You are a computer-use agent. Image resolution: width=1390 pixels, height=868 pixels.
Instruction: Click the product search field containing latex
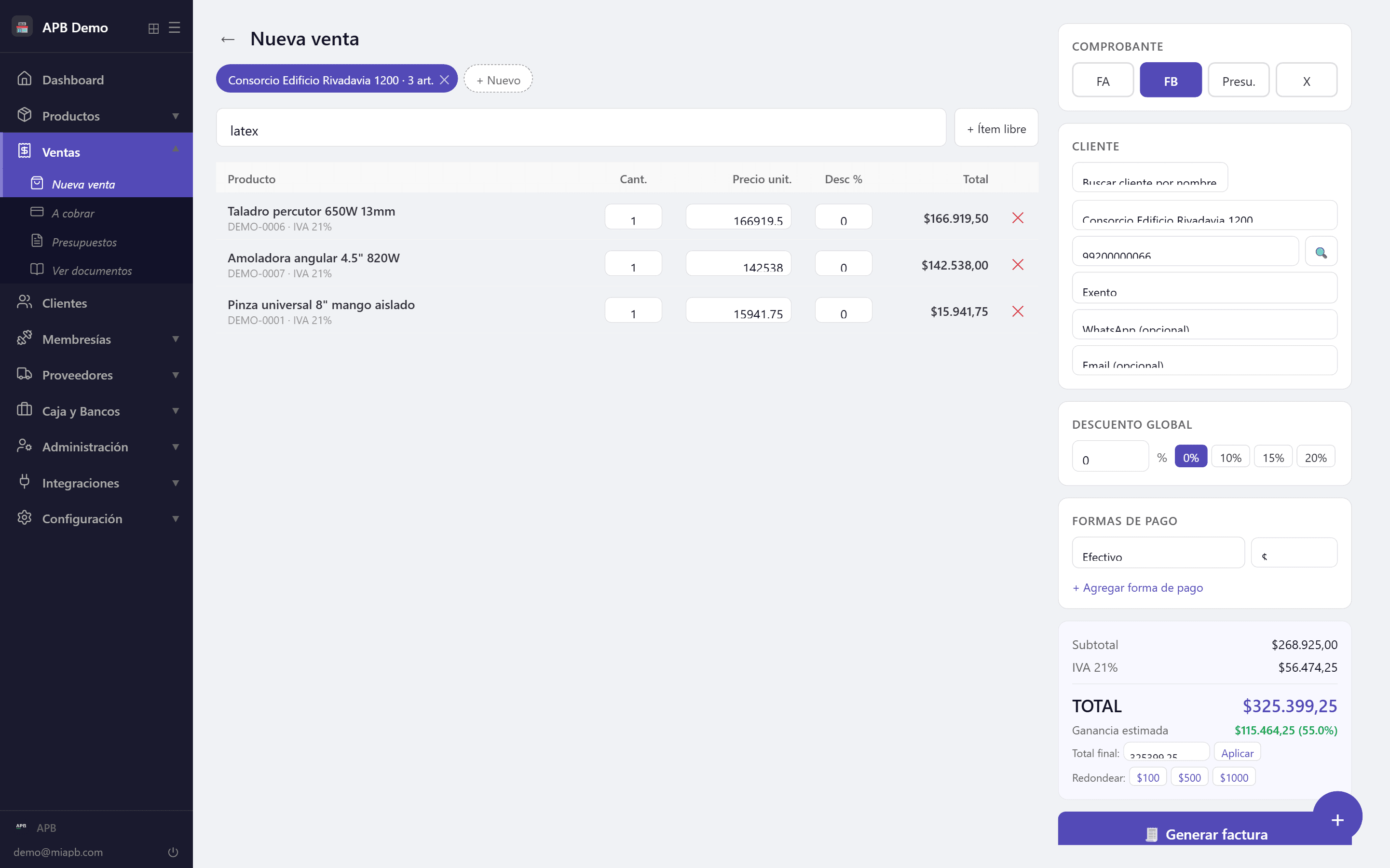pyautogui.click(x=581, y=128)
